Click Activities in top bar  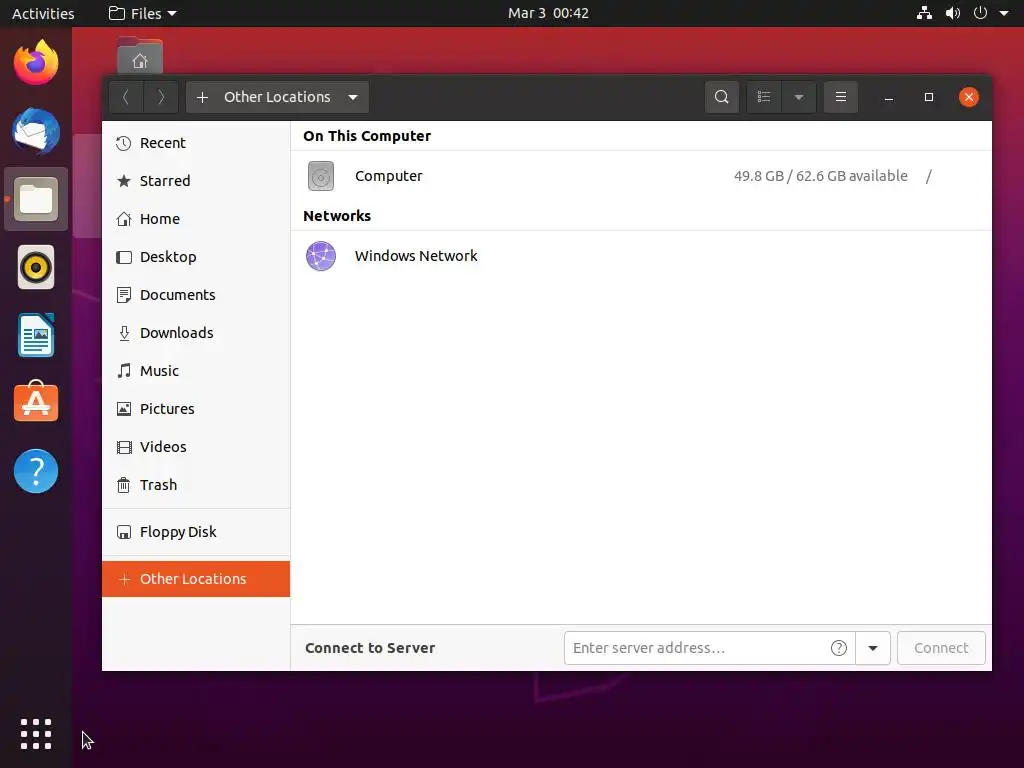pos(43,13)
